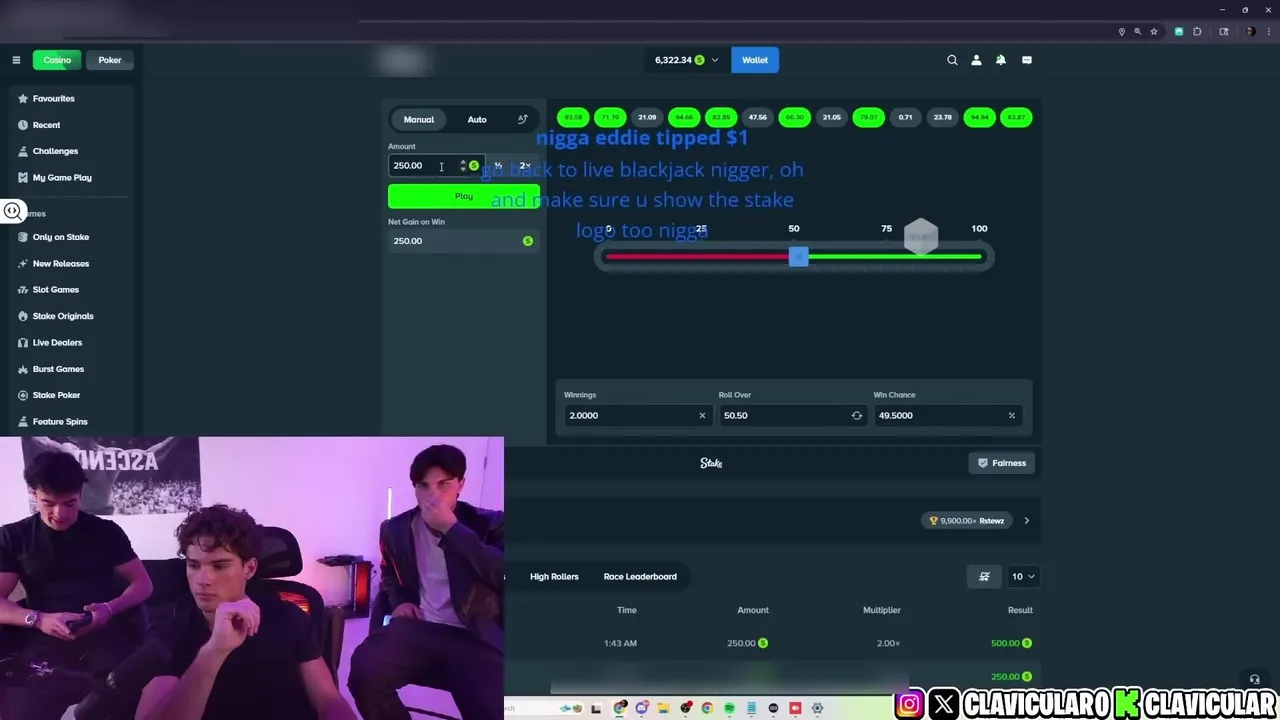Click the My Game Play icon
The width and height of the screenshot is (1280, 720).
tap(23, 178)
